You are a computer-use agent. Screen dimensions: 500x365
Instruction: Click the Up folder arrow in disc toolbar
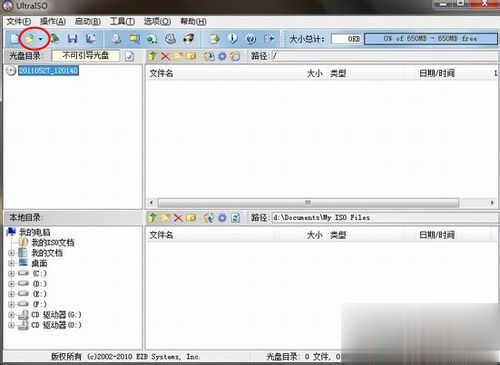pos(153,56)
